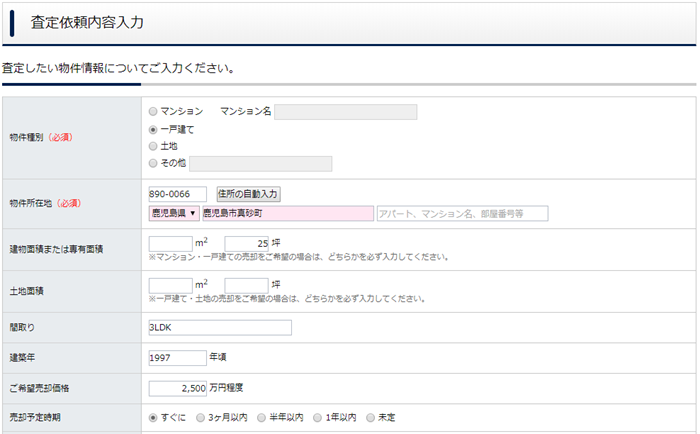This screenshot has width=700, height=434.
Task: Click the 物件種別 (必須) label
Action: click(41, 138)
